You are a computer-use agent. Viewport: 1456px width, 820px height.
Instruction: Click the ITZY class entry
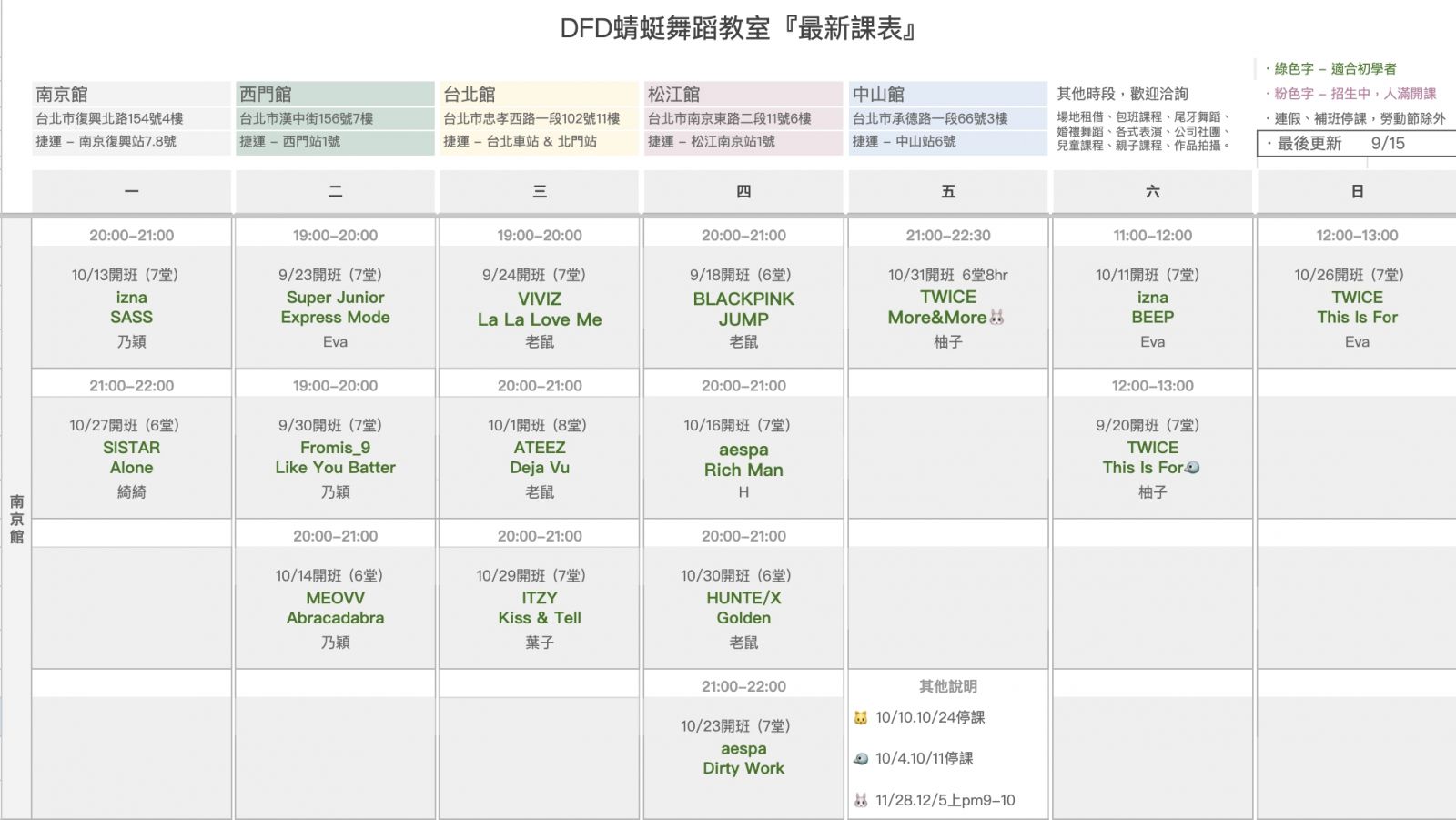[x=540, y=599]
